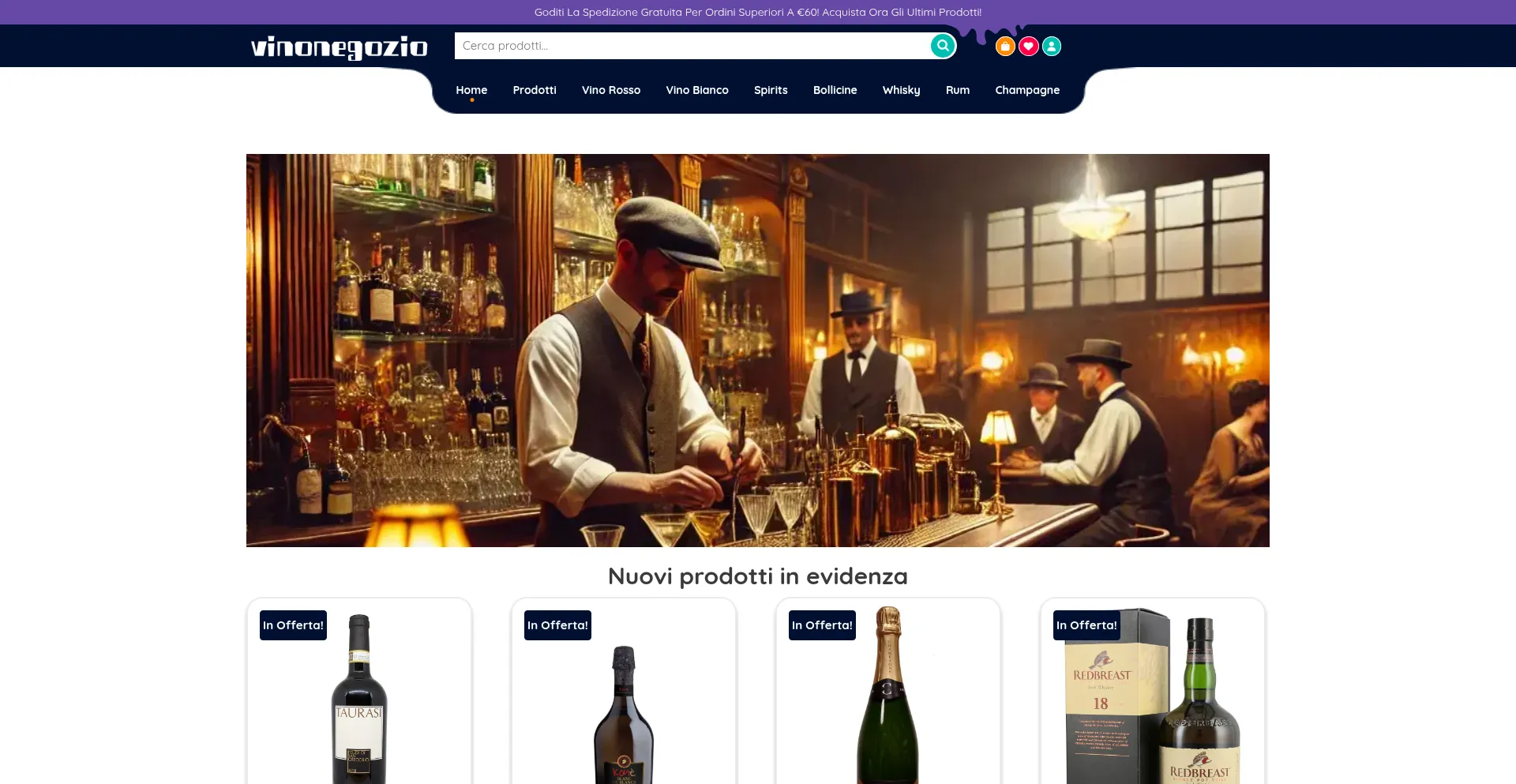This screenshot has height=784, width=1516.
Task: Browse the Bollicine category
Action: 835,89
